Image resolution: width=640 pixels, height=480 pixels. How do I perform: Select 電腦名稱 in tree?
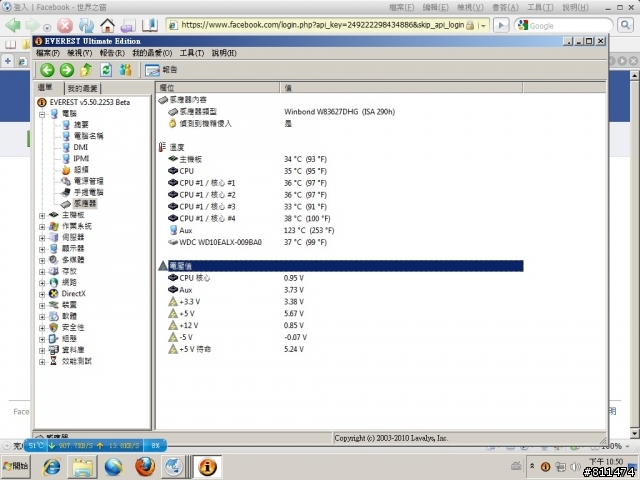[x=89, y=136]
